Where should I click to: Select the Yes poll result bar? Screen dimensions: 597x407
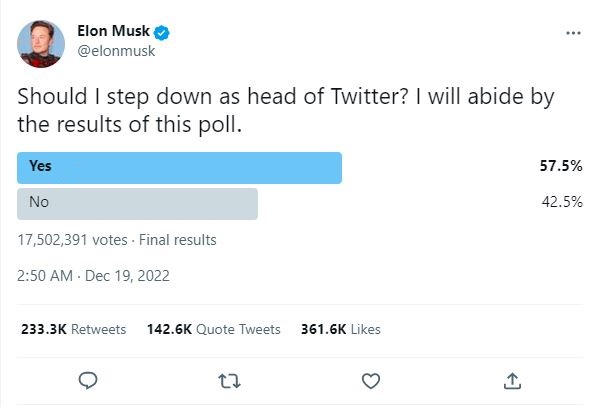tap(179, 168)
